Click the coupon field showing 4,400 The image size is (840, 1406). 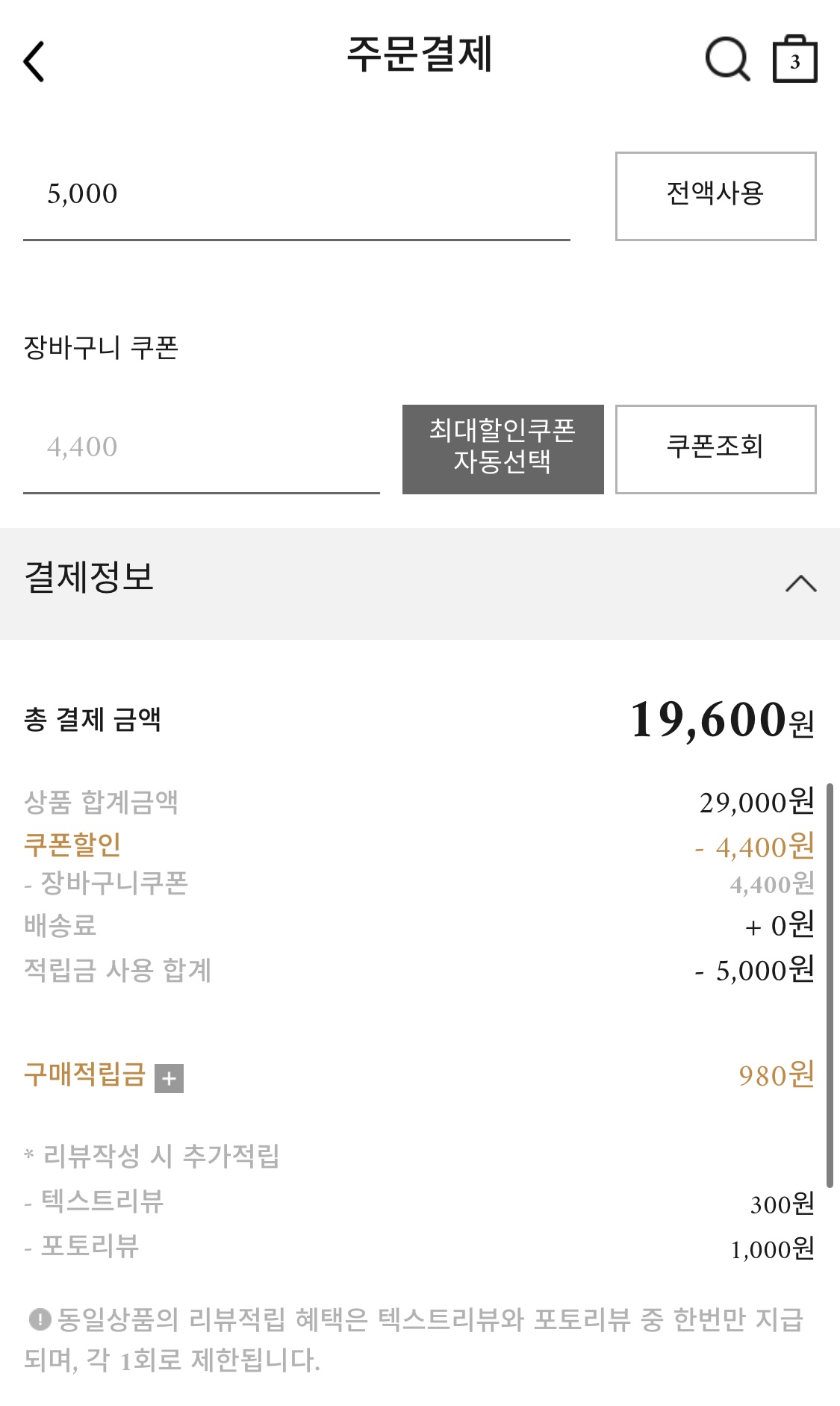click(x=202, y=449)
